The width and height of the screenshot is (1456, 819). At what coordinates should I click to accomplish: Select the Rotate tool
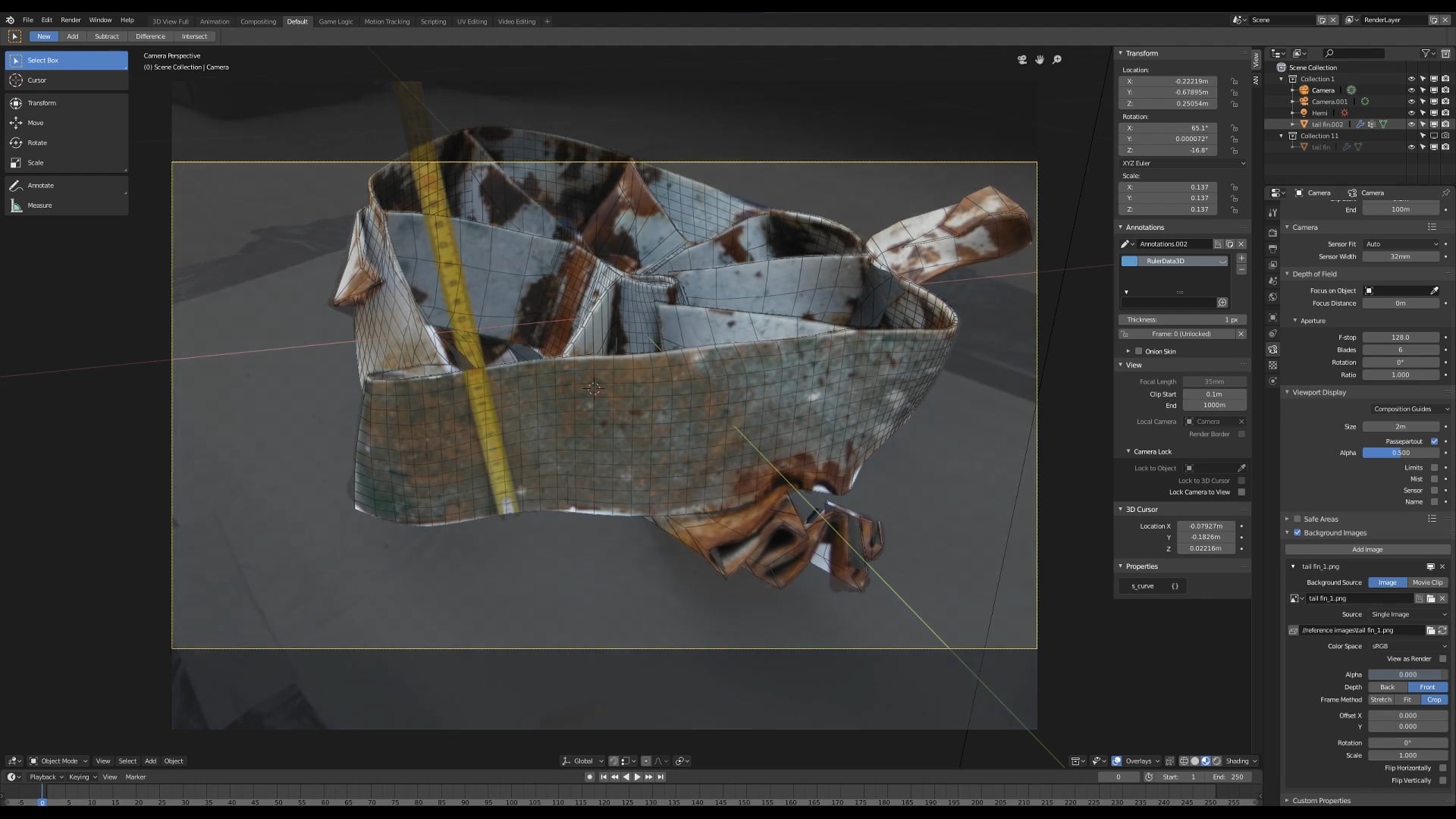pos(67,143)
